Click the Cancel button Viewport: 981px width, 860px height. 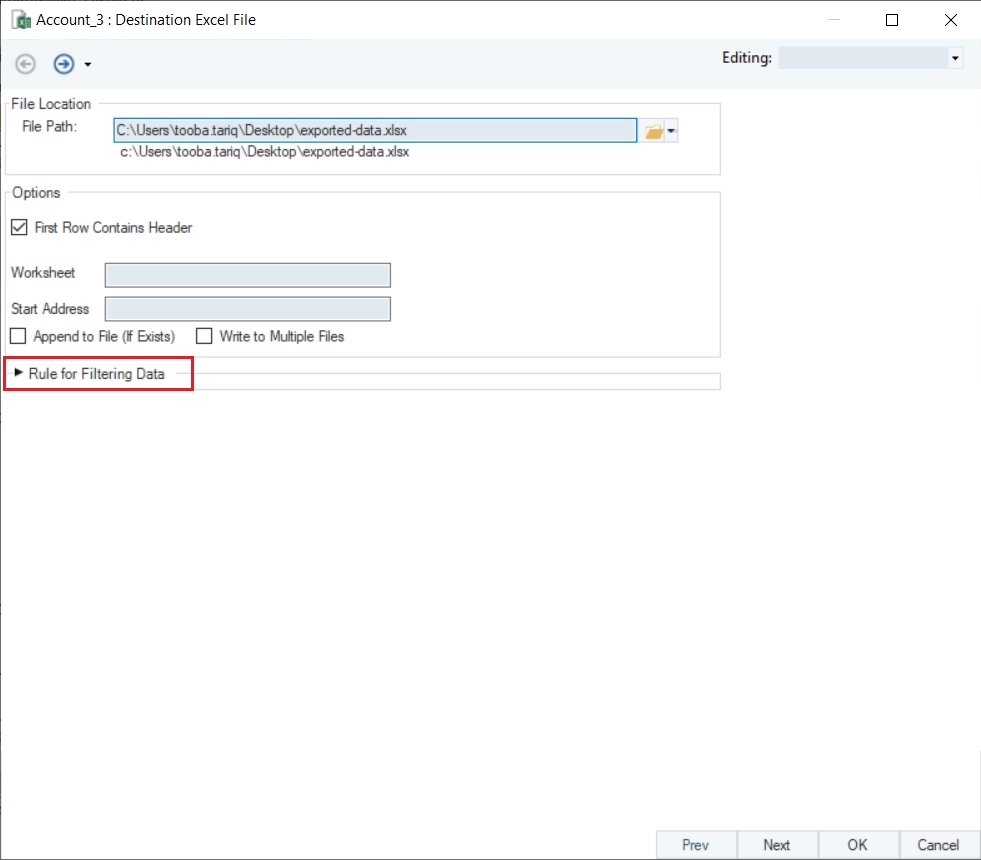tap(938, 845)
